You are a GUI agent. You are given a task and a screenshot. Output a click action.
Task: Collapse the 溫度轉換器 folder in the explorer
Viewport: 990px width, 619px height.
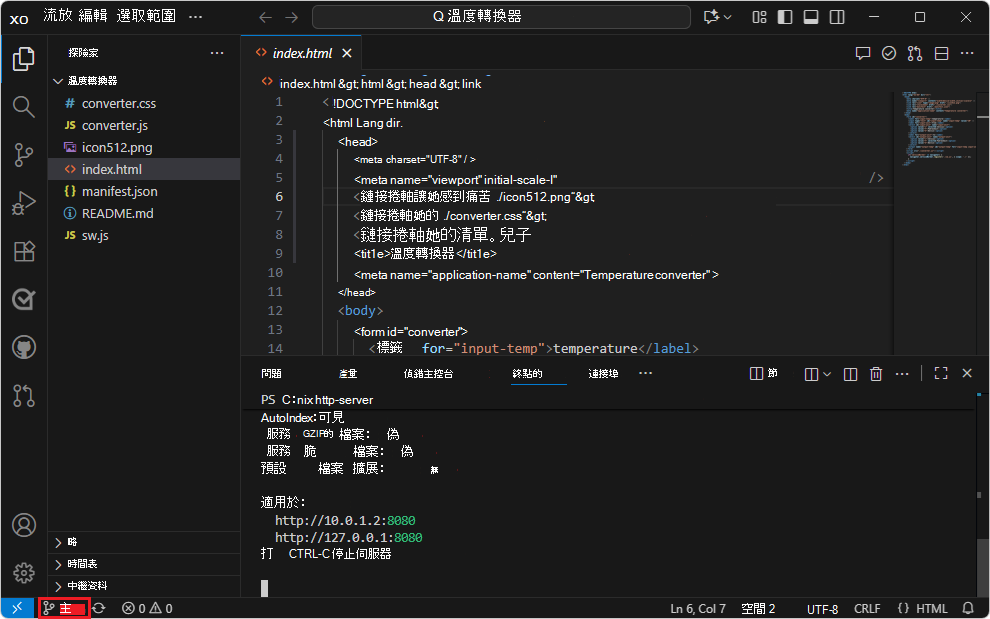pyautogui.click(x=58, y=80)
